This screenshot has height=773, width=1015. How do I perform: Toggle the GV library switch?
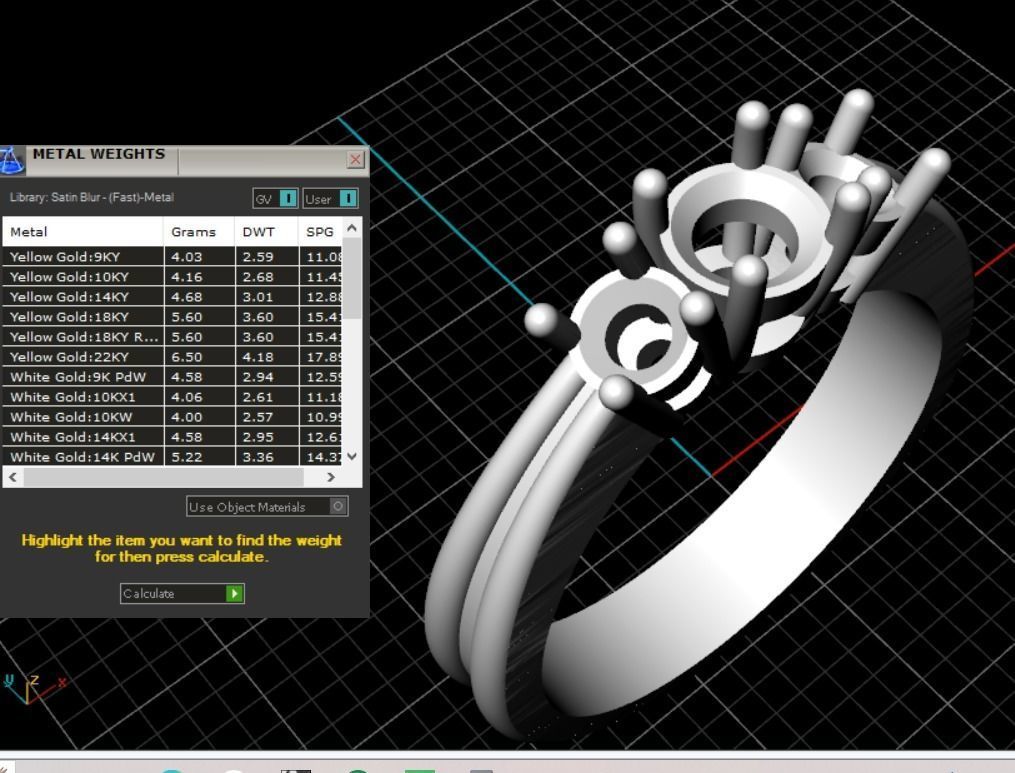tap(275, 198)
